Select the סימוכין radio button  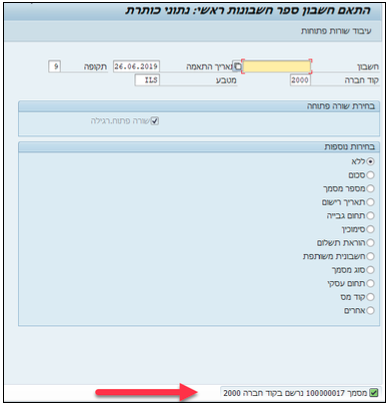pos(370,229)
